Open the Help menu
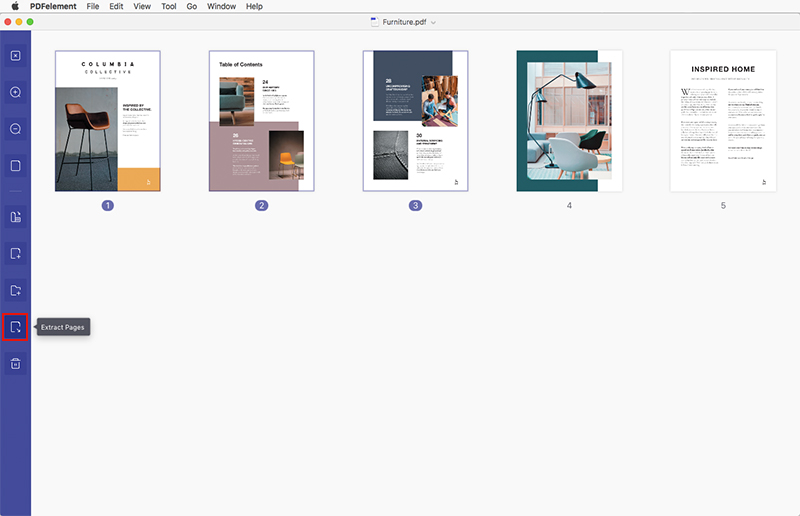 tap(254, 6)
